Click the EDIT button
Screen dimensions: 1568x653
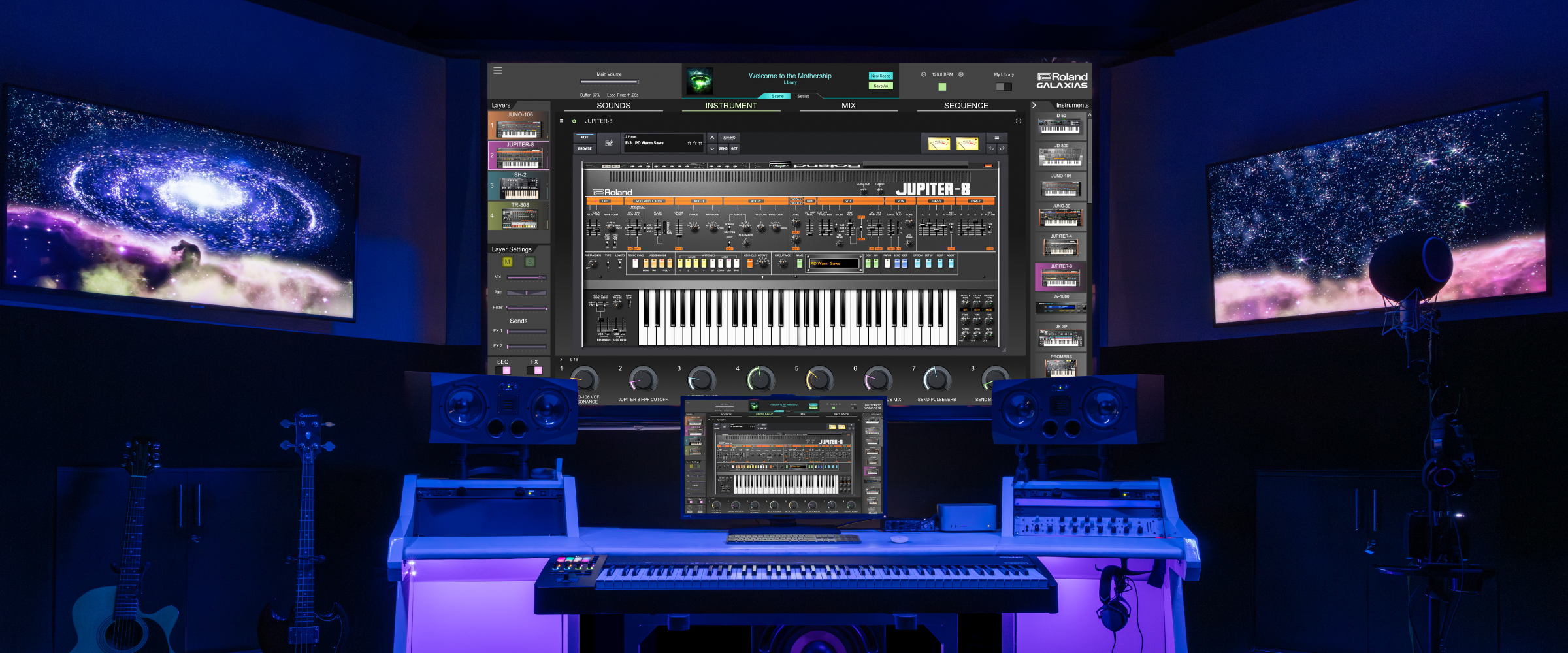(x=585, y=137)
